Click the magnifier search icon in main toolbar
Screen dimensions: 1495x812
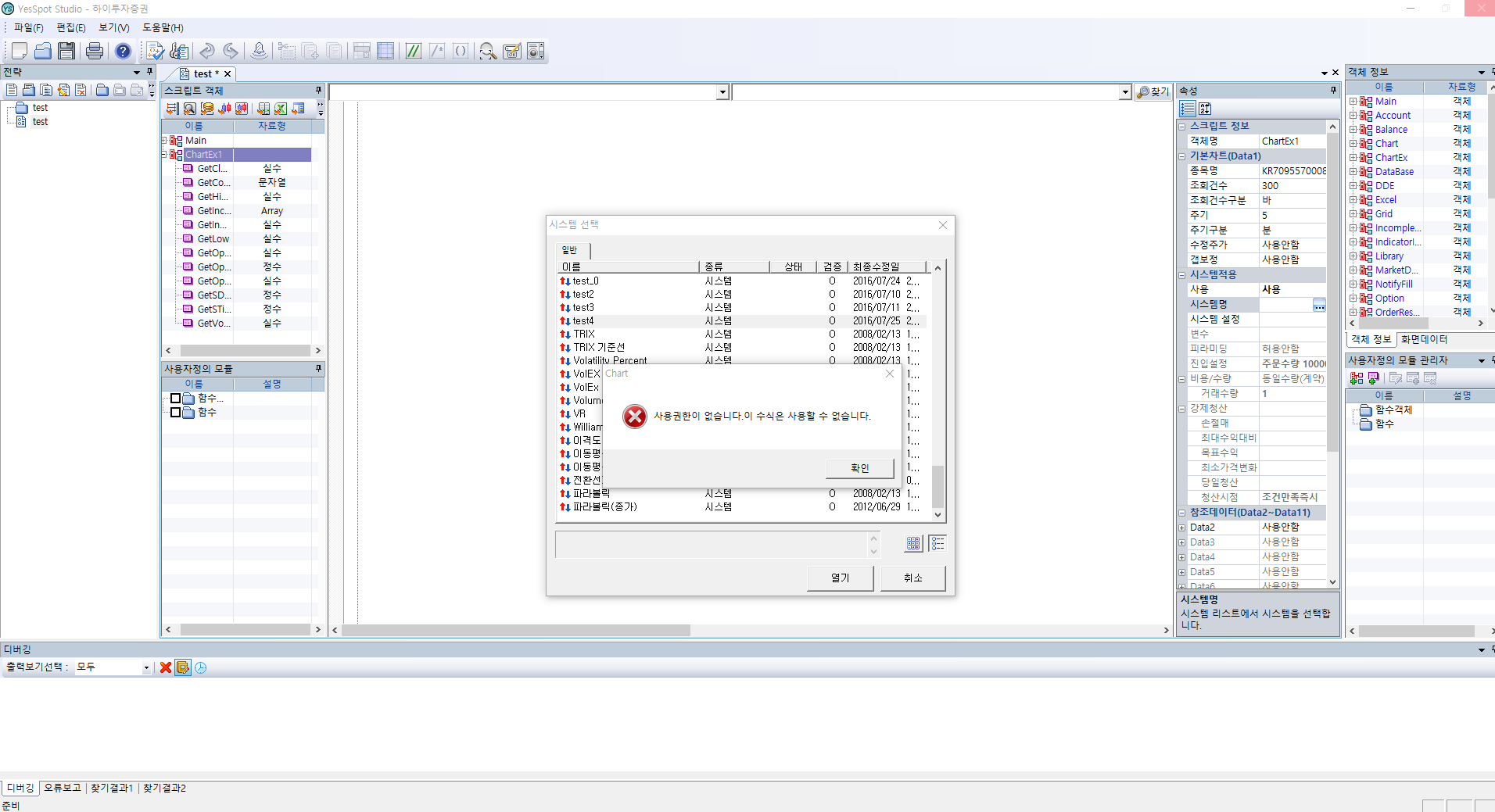coord(488,52)
